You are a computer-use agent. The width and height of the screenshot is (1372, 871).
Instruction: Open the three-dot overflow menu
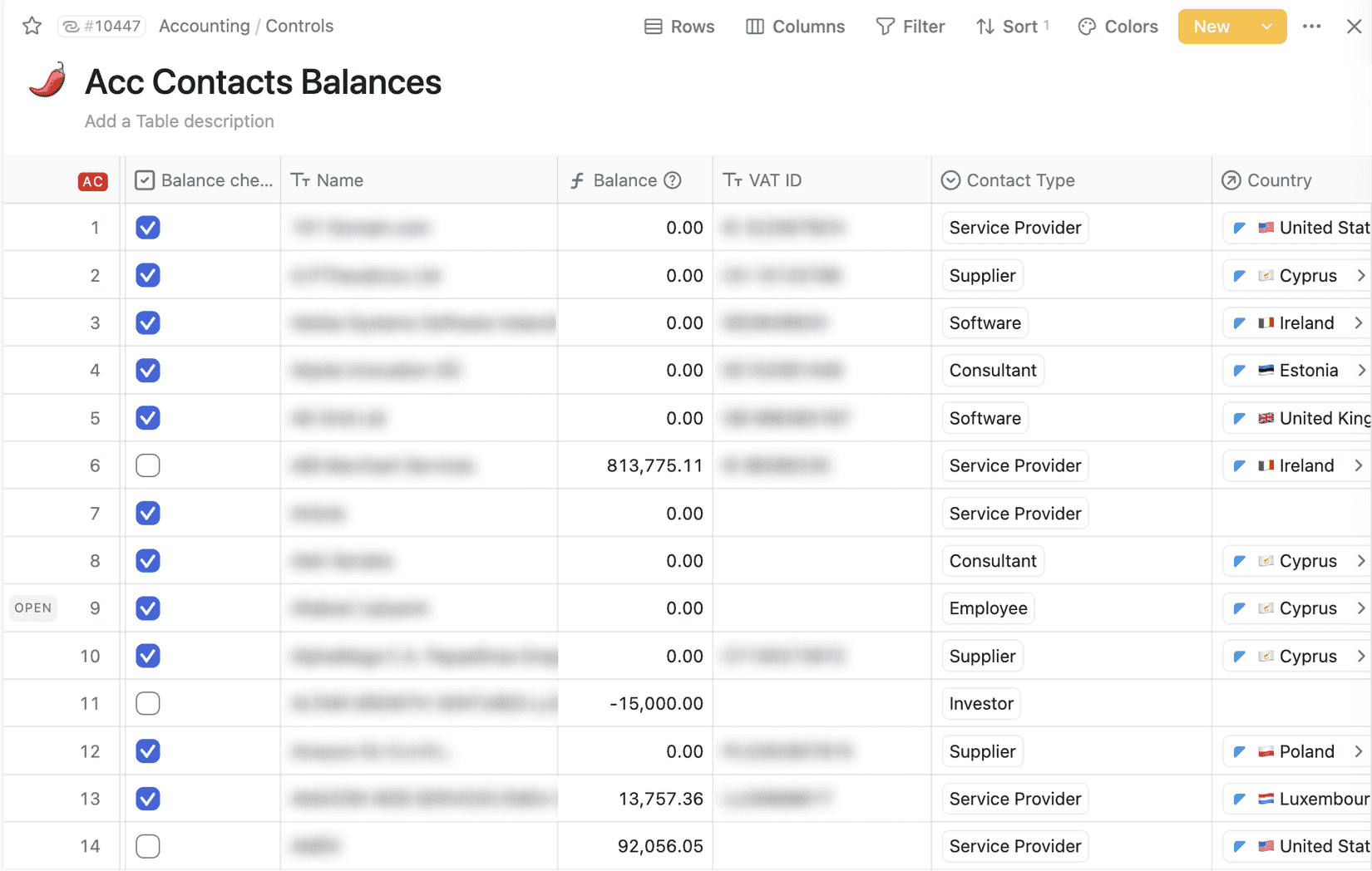pos(1311,26)
